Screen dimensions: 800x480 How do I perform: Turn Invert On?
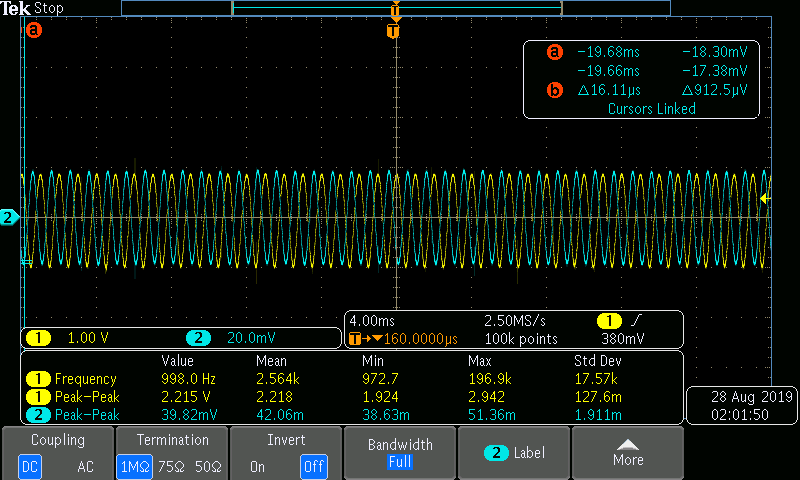pyautogui.click(x=257, y=466)
